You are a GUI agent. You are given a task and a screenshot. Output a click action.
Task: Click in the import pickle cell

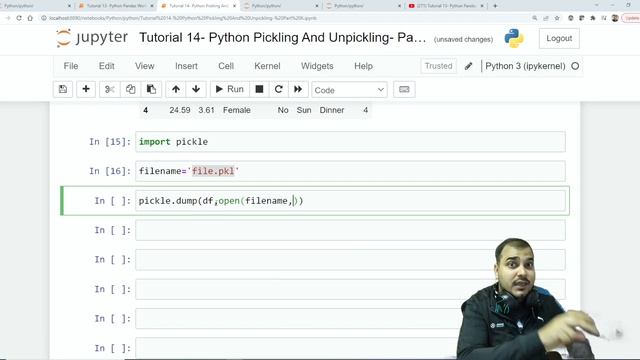[x=350, y=142]
